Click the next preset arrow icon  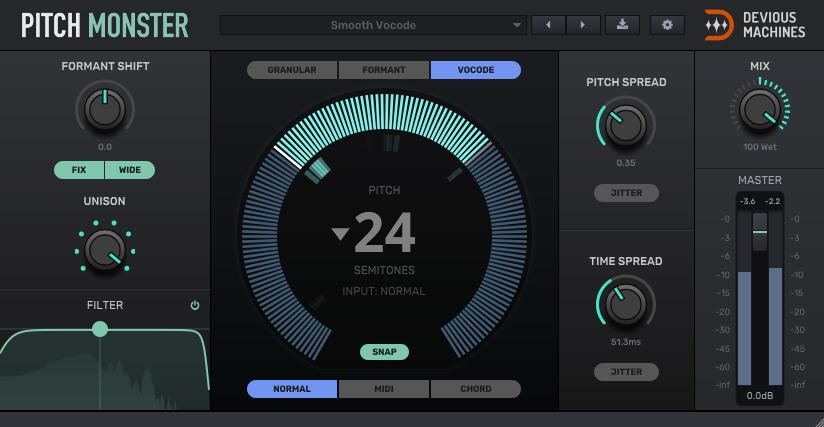tap(583, 25)
